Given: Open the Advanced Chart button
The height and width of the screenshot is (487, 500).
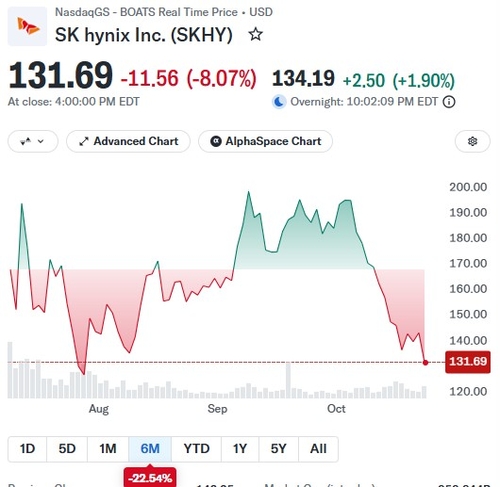Looking at the screenshot, I should 128,141.
